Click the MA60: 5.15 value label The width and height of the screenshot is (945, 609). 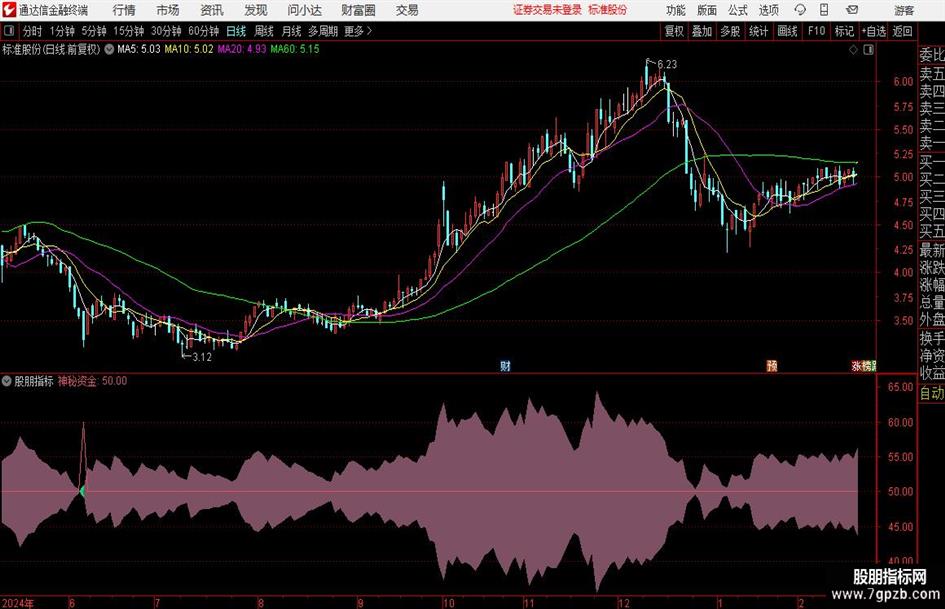click(x=295, y=49)
